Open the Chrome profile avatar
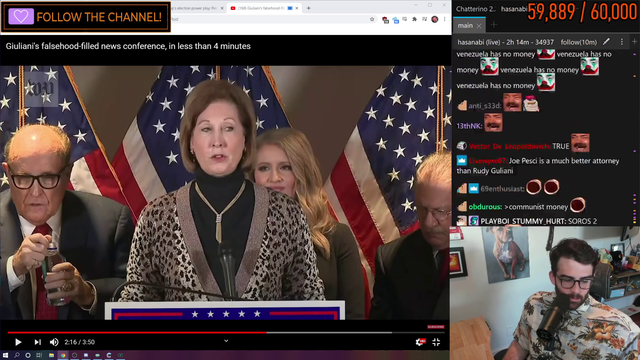640x360 pixels. click(x=435, y=19)
